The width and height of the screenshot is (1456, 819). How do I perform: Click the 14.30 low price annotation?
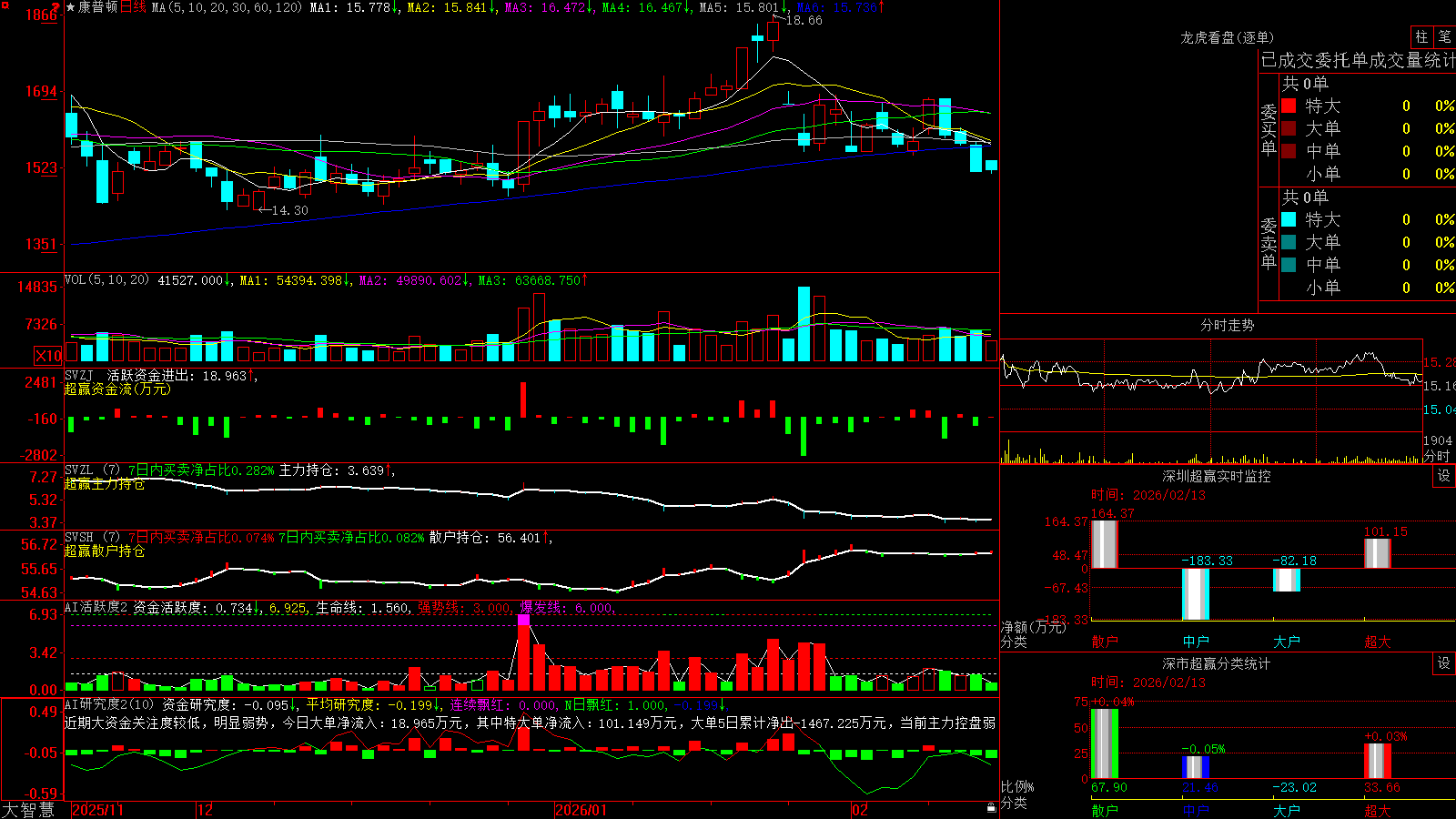(x=289, y=210)
